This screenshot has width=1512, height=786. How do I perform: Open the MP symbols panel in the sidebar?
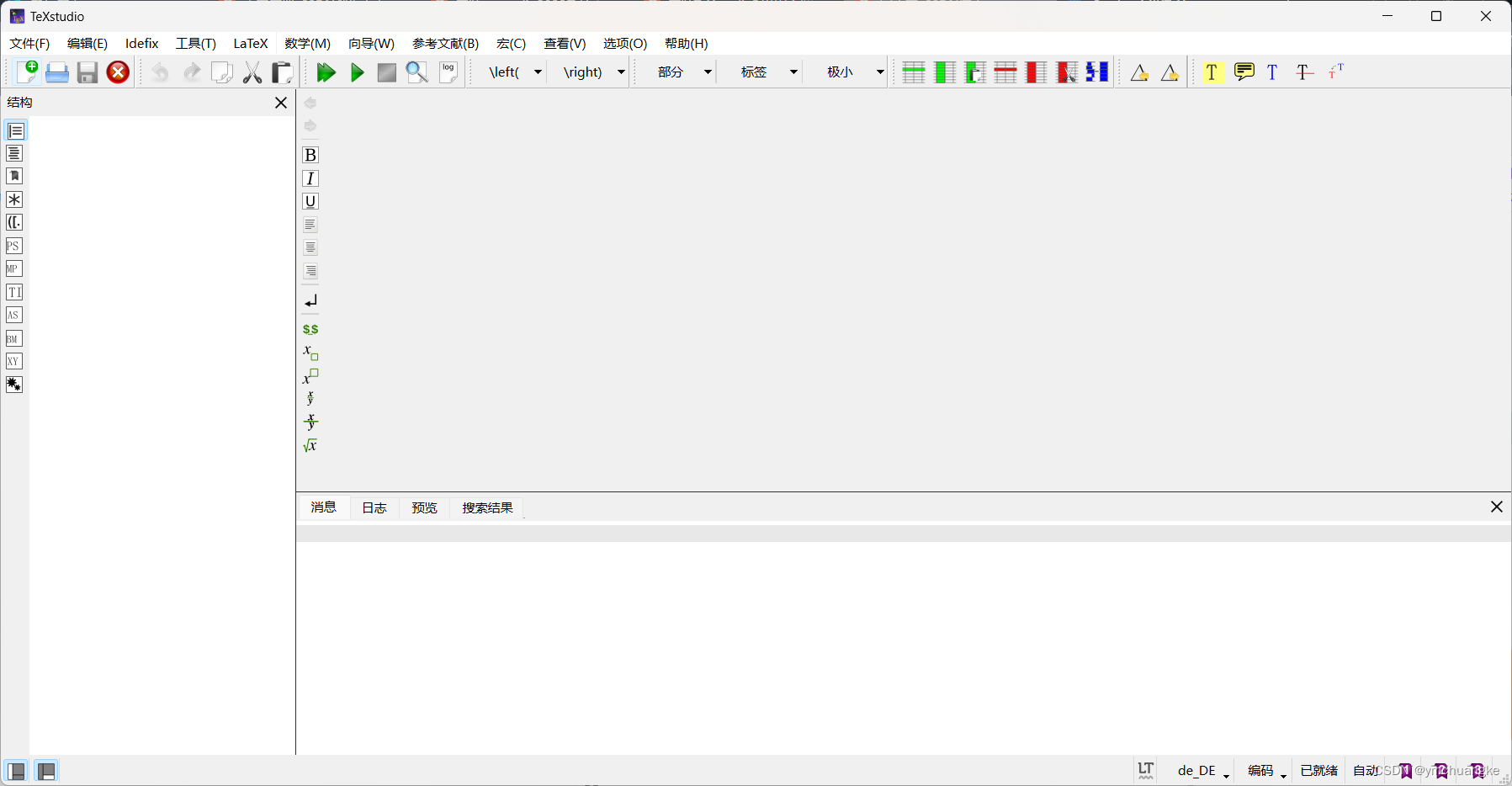point(13,268)
